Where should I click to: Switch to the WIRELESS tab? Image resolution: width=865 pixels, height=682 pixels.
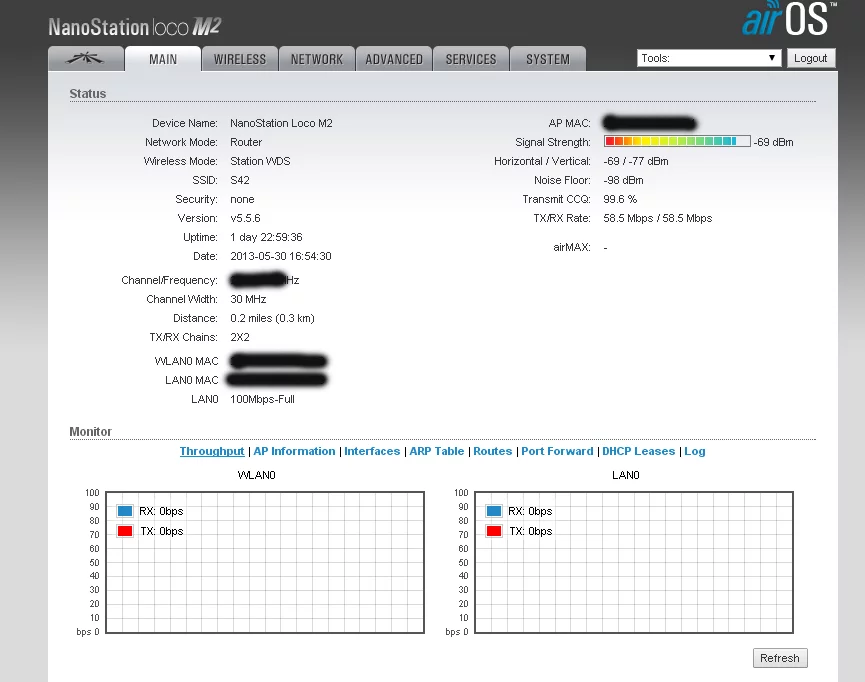240,59
